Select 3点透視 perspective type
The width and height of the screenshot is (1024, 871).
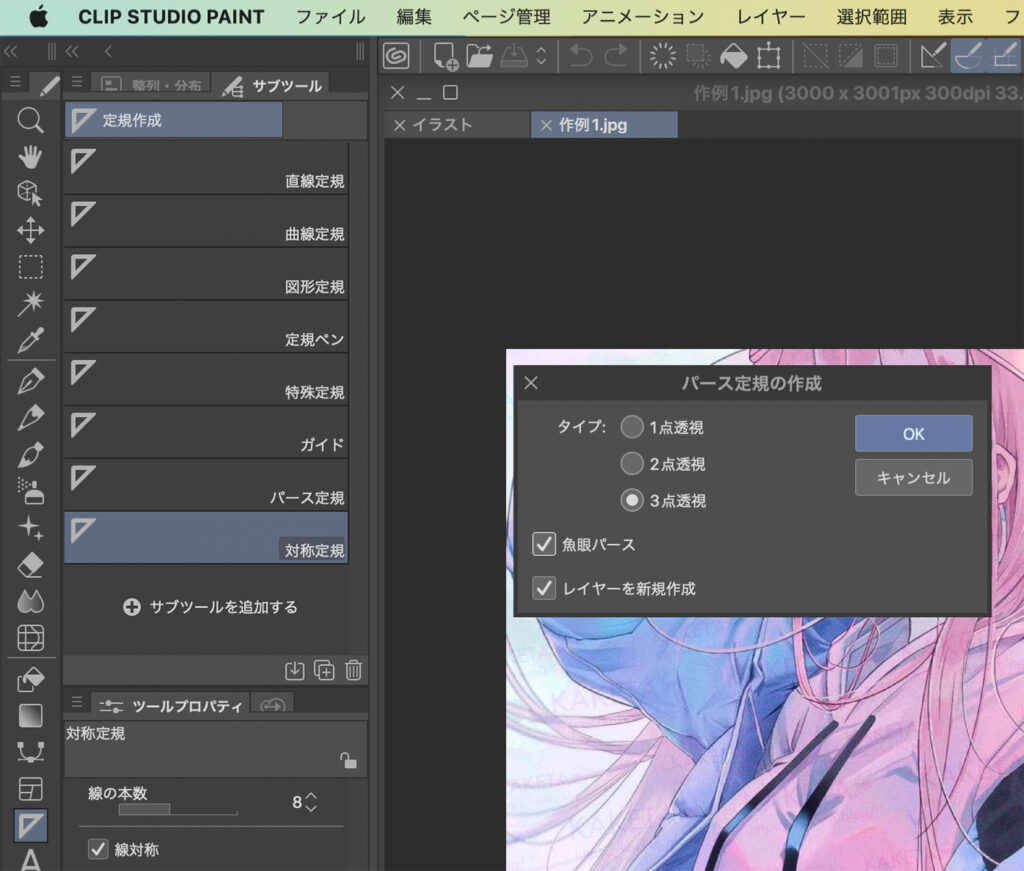(632, 500)
